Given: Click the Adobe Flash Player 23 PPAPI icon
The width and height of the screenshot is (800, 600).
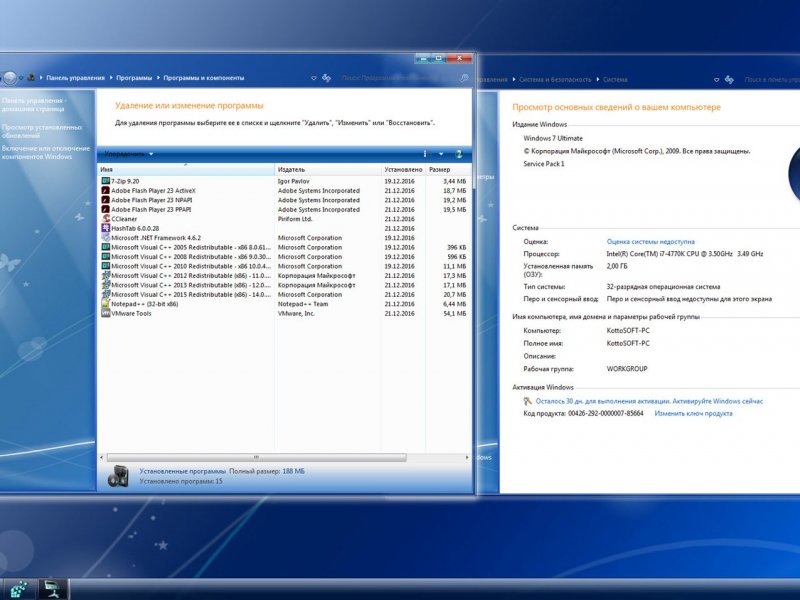Looking at the screenshot, I should (x=106, y=209).
